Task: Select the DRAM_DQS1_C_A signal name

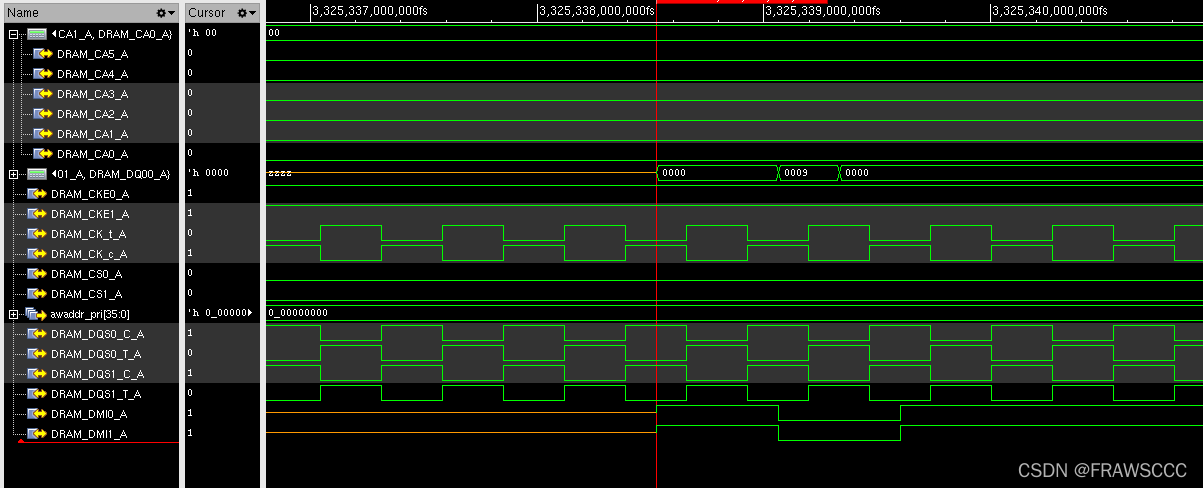Action: tap(97, 374)
